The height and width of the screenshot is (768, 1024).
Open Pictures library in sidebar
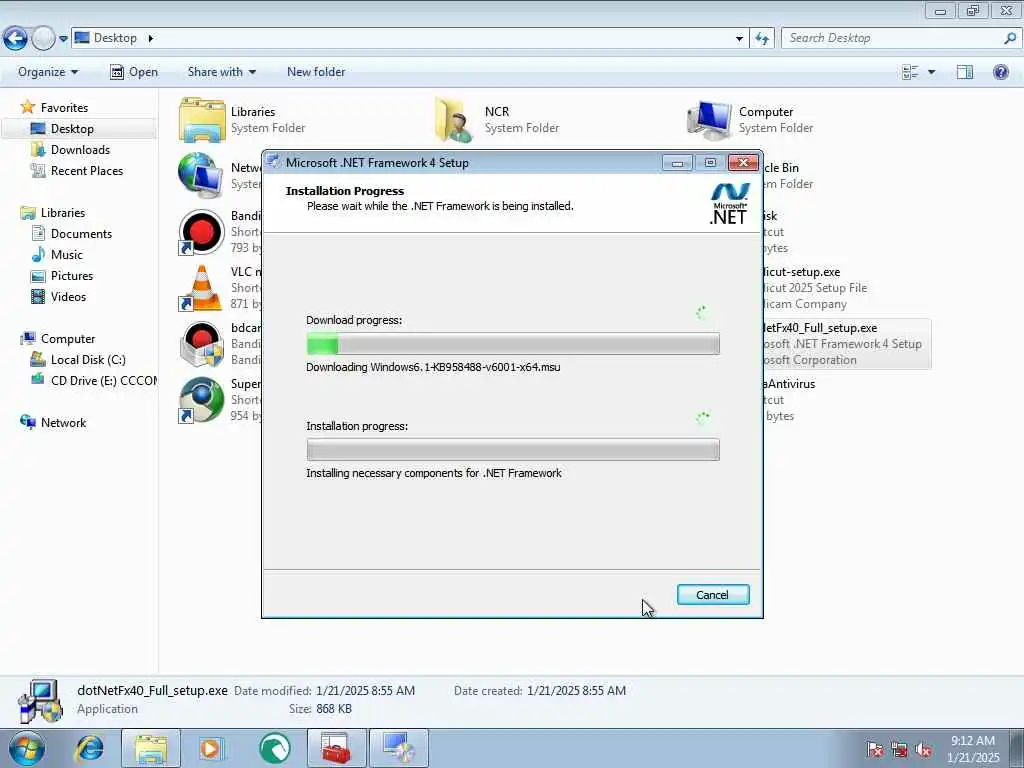[x=72, y=276]
